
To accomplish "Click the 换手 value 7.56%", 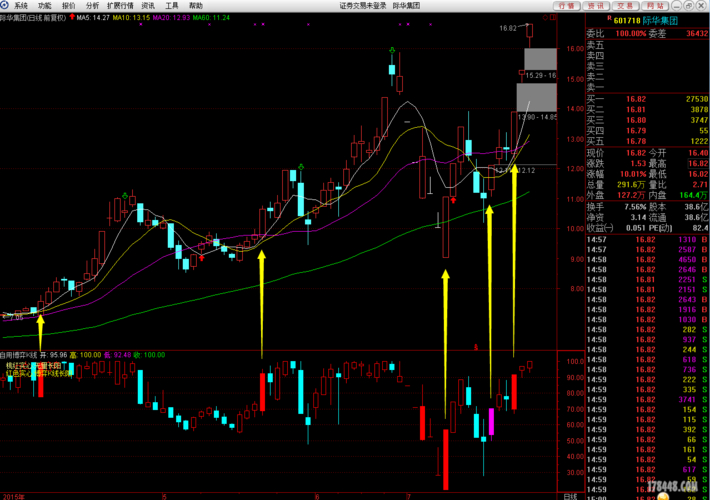I will pos(635,207).
